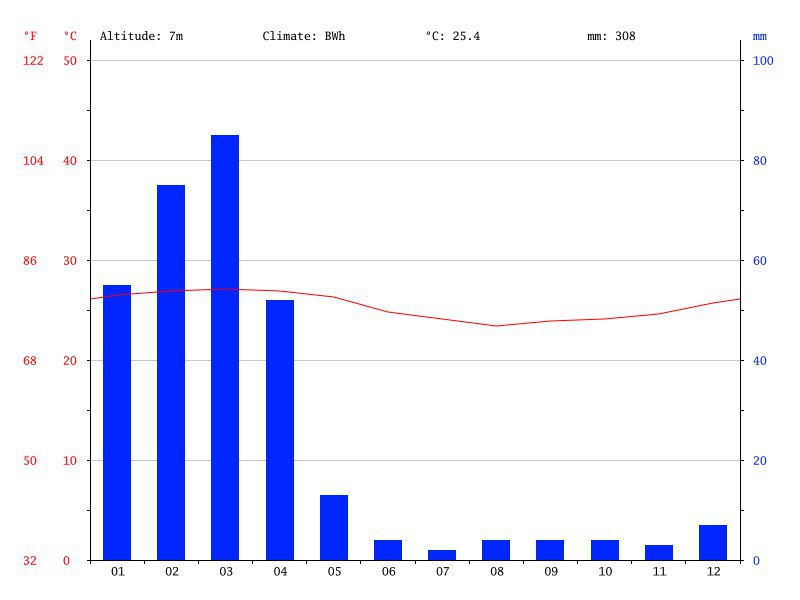Click the 122 Fahrenheit axis value
The image size is (800, 600).
33,61
